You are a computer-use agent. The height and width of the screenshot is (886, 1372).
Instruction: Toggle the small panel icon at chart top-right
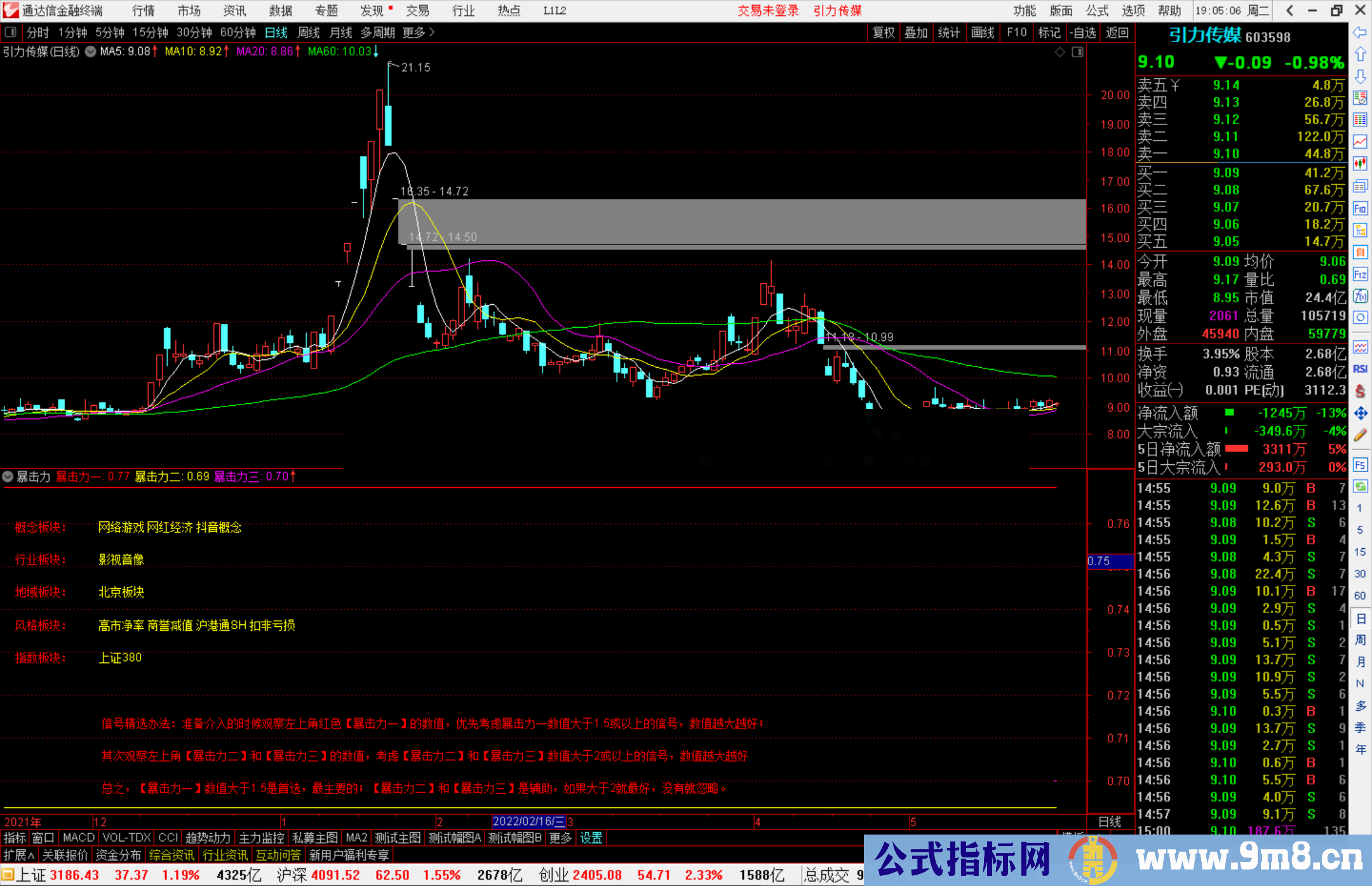pyautogui.click(x=1077, y=52)
